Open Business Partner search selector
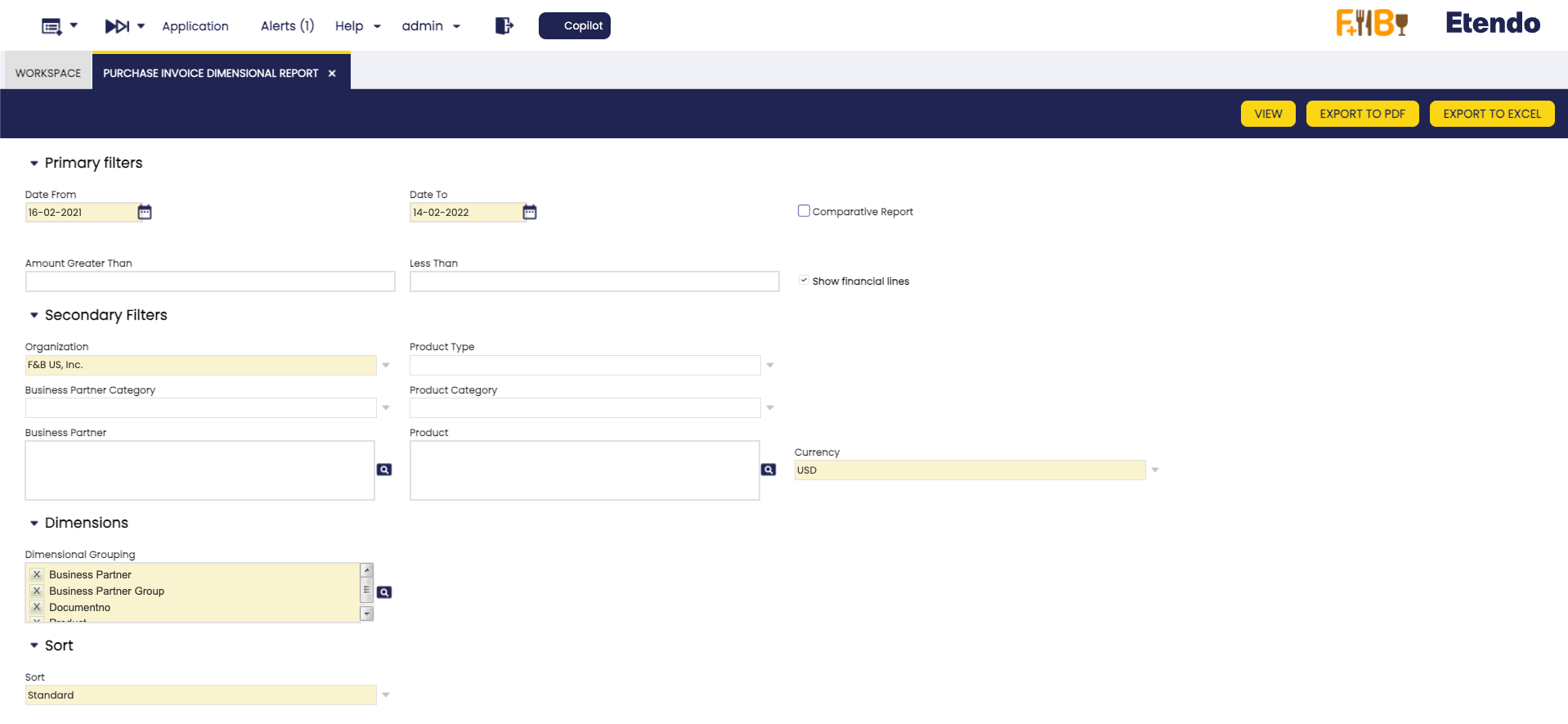This screenshot has height=724, width=1568. click(384, 470)
